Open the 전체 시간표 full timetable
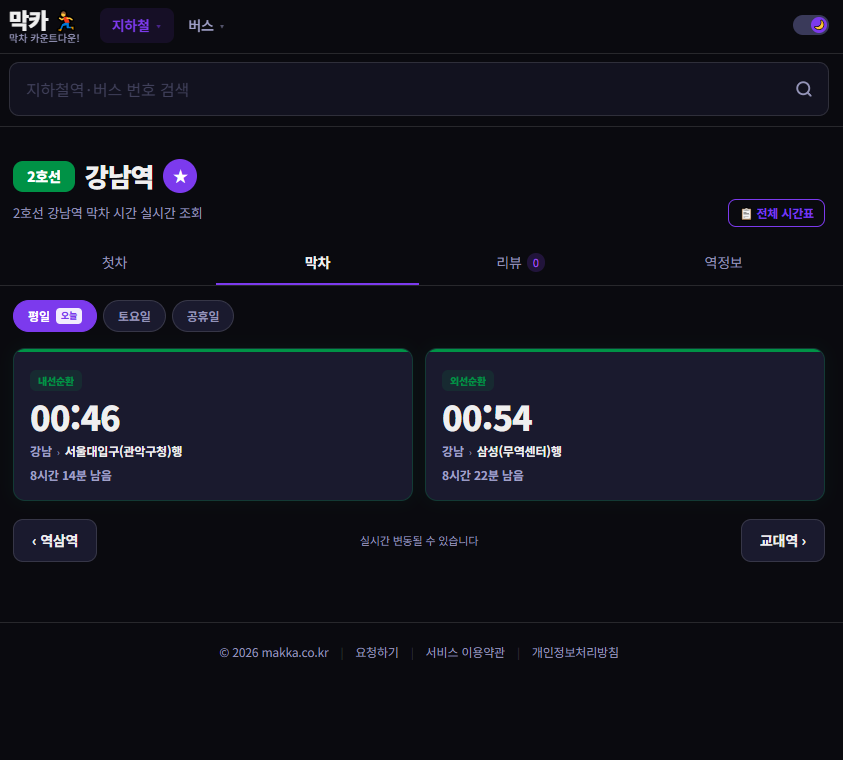 point(776,213)
